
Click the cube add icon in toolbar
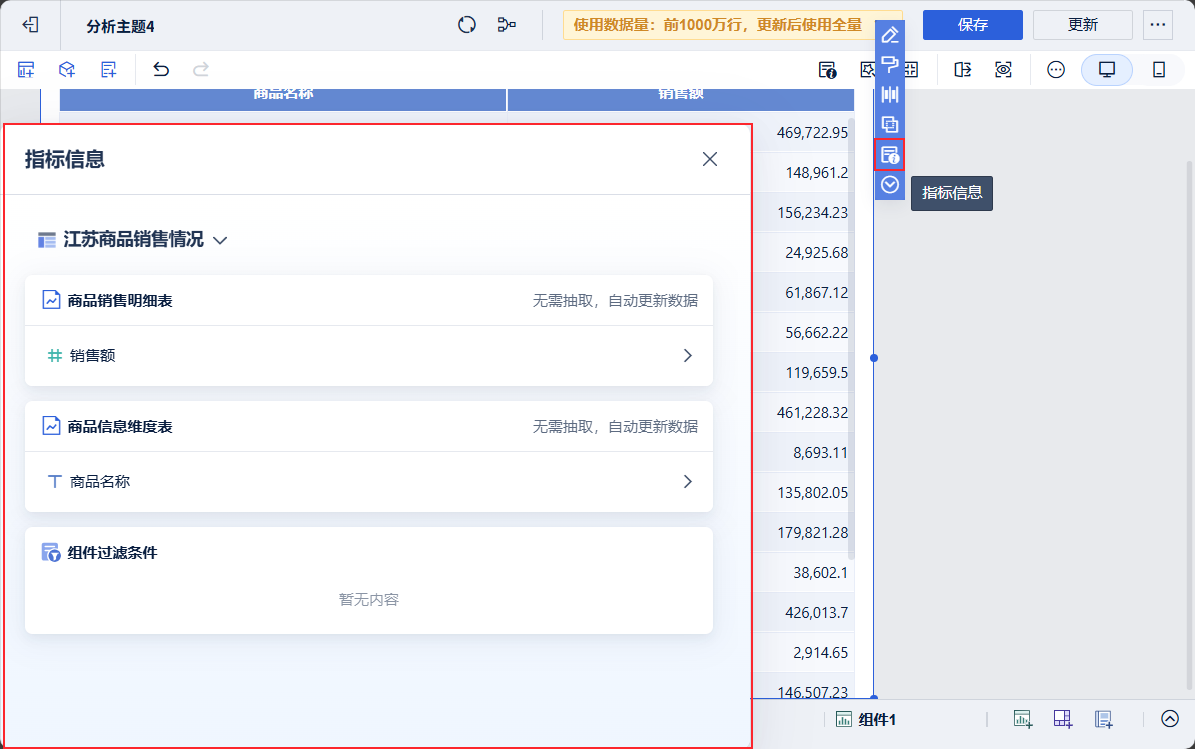coord(67,70)
